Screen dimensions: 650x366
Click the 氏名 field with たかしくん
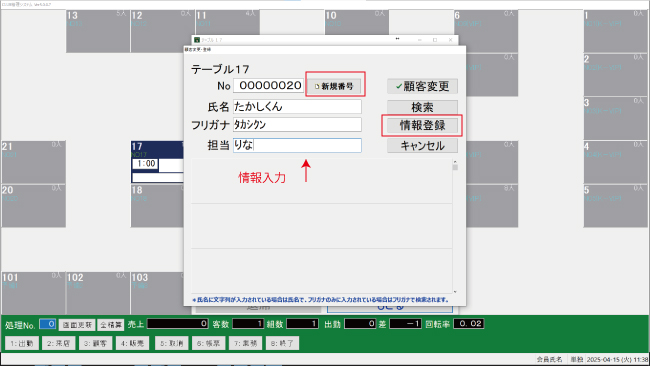tap(297, 107)
